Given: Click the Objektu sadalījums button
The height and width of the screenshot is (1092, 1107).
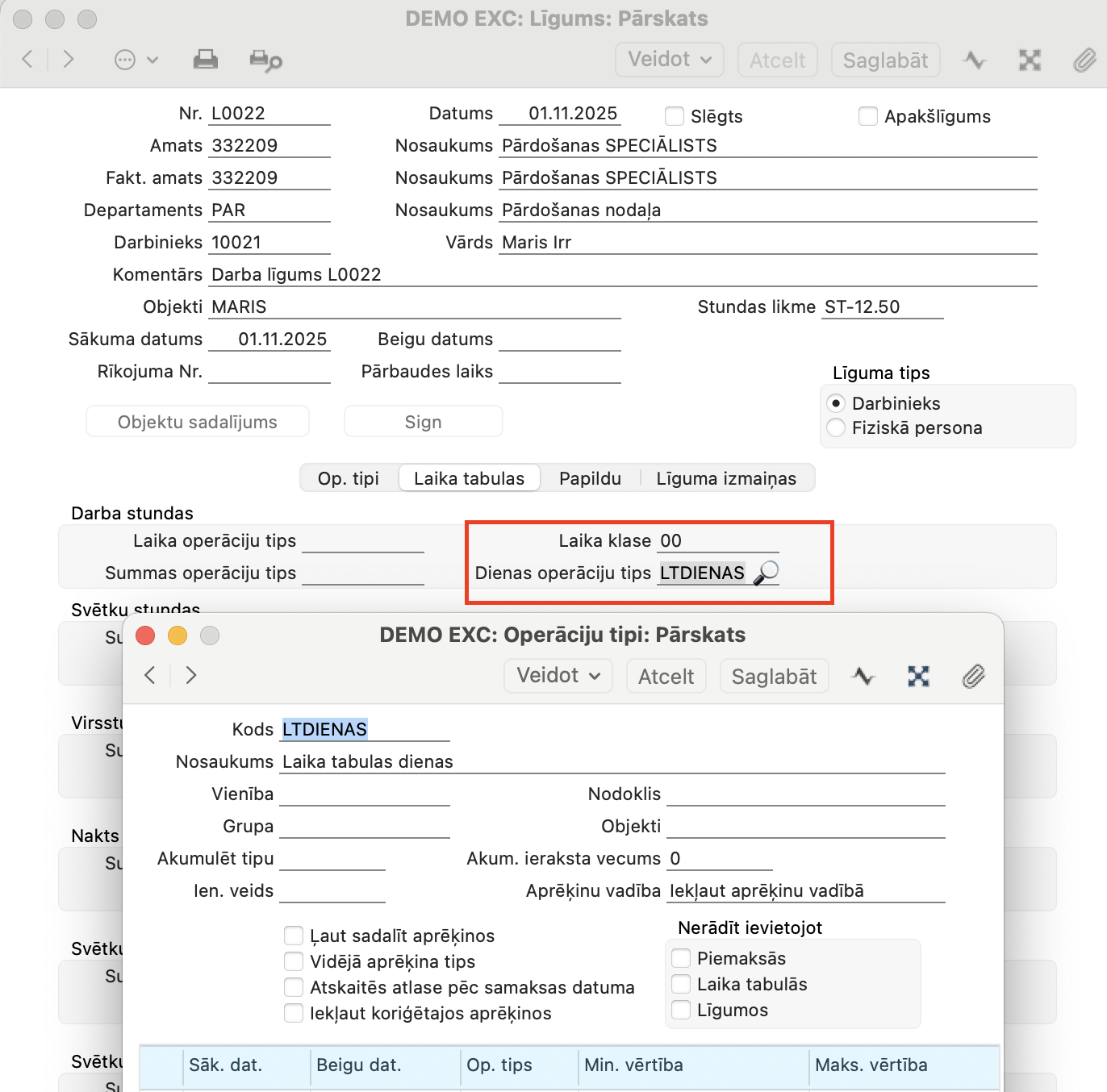Looking at the screenshot, I should 198,422.
